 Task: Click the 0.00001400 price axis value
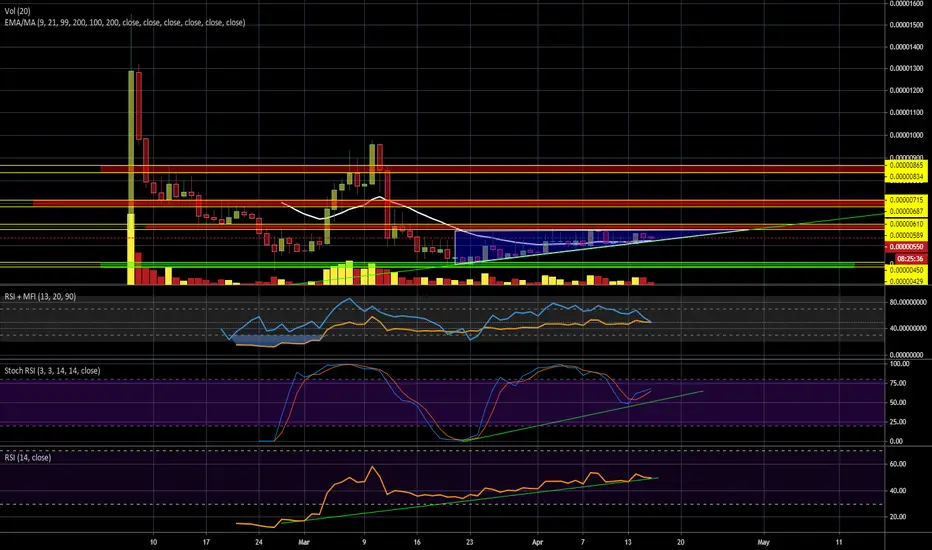[906, 47]
